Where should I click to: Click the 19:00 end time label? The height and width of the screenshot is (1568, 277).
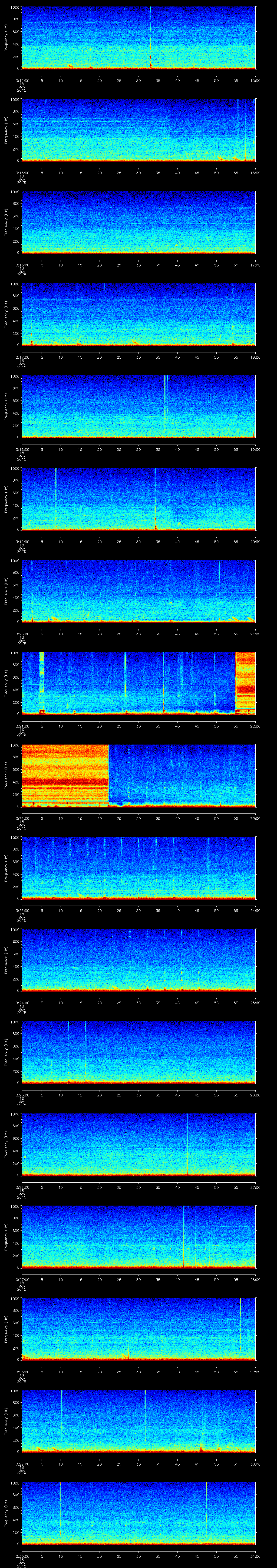pos(255,450)
